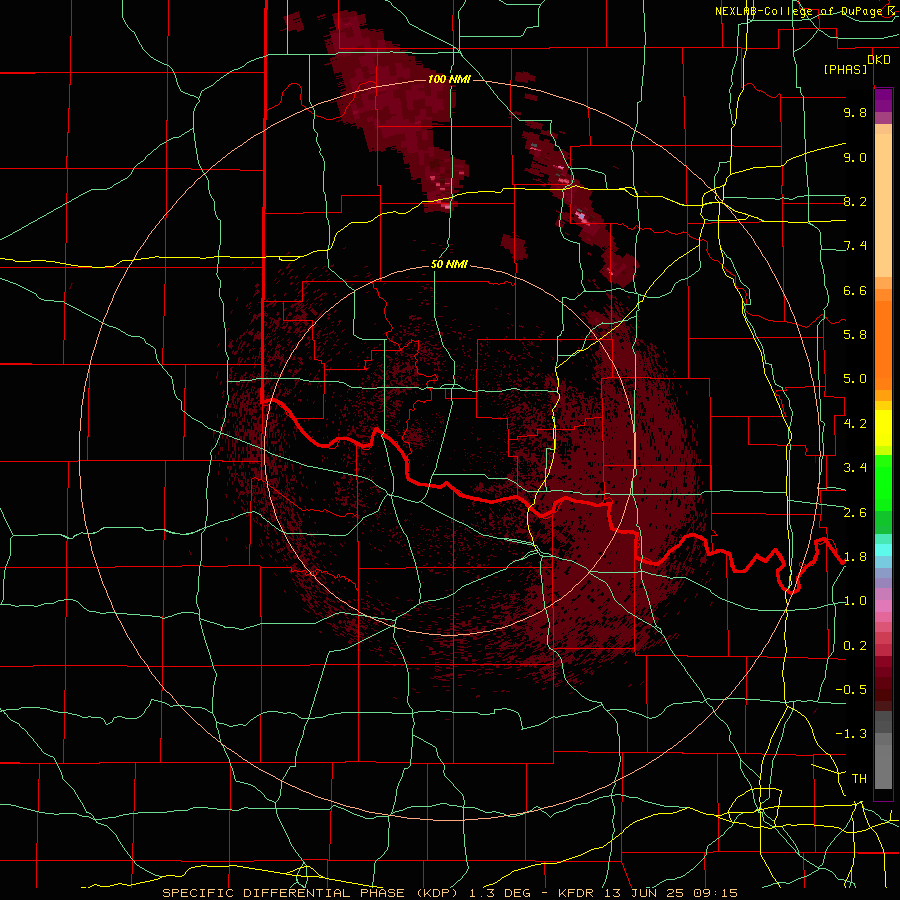Viewport: 900px width, 900px height.
Task: Click the 100 NMI range ring label
Action: click(449, 79)
